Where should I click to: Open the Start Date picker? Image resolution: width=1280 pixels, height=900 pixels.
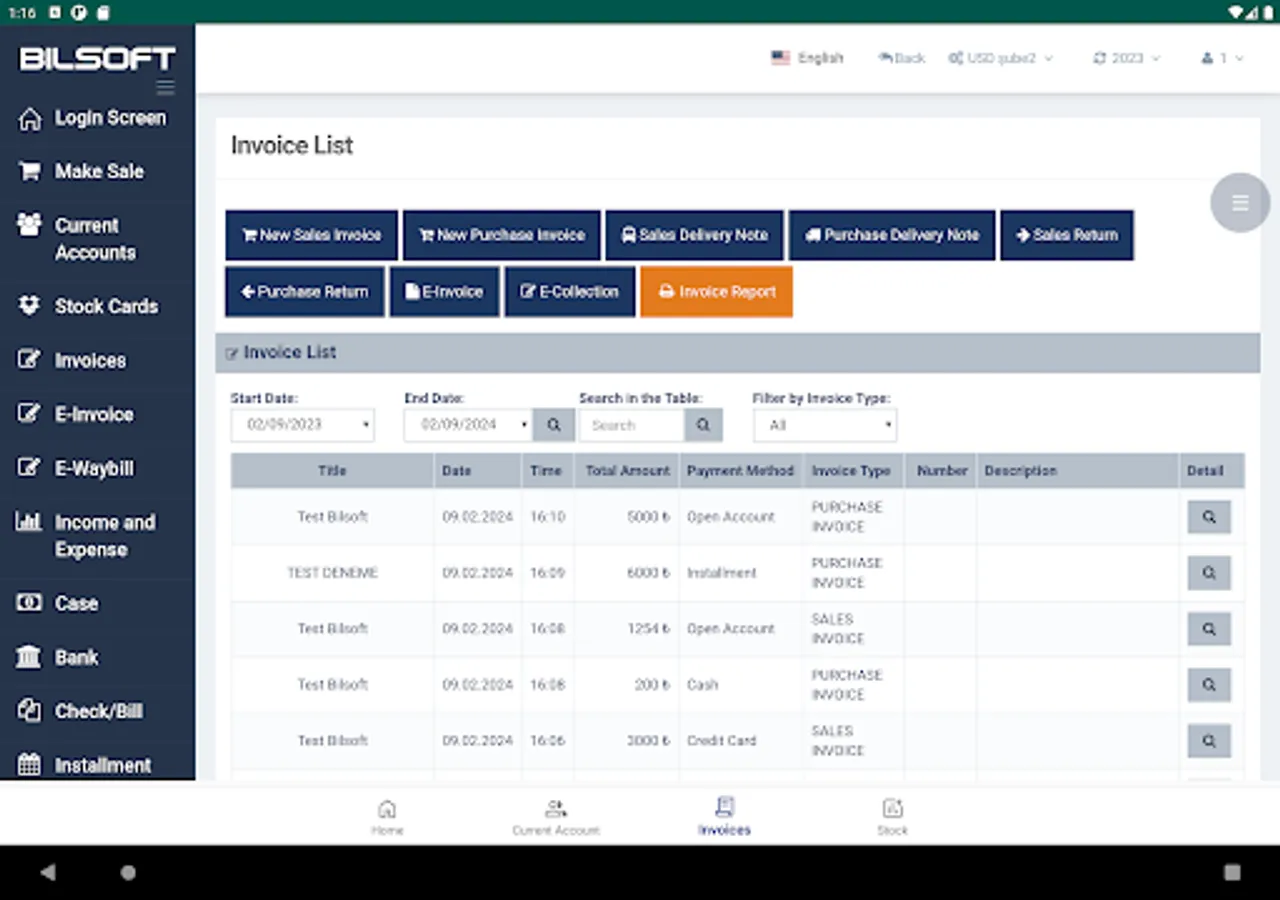[302, 424]
